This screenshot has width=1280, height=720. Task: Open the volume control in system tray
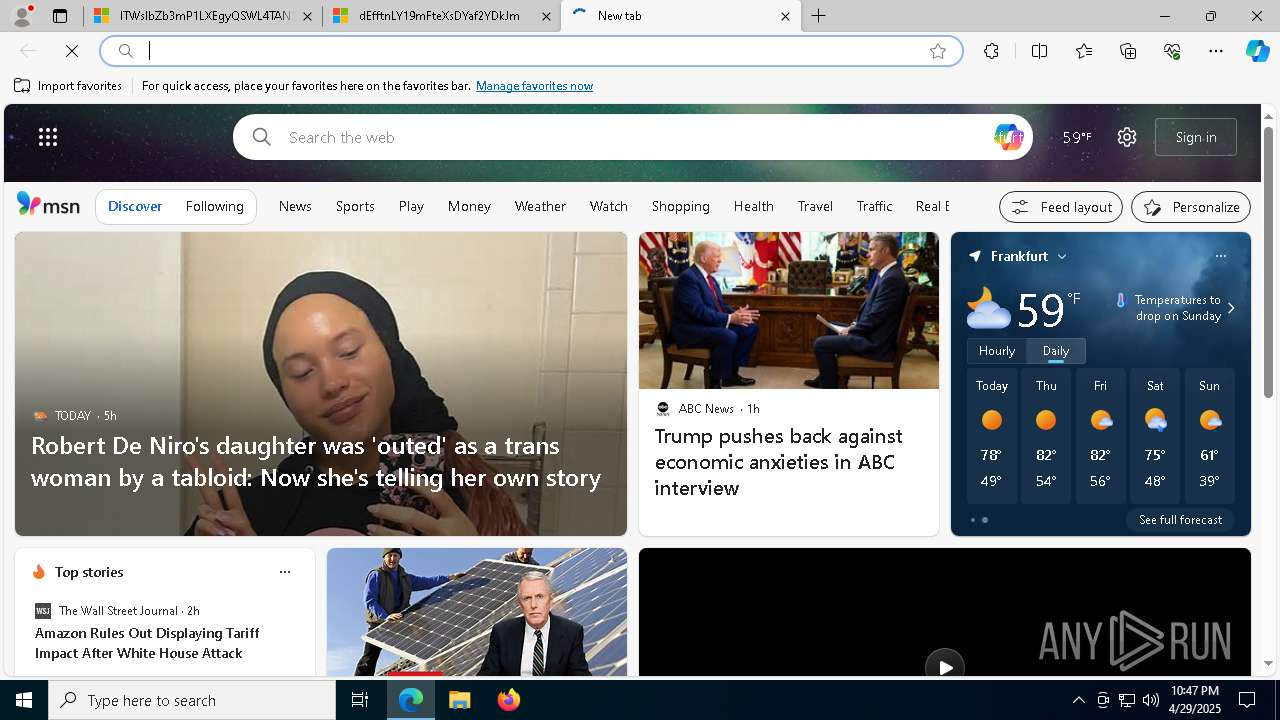coord(1151,700)
